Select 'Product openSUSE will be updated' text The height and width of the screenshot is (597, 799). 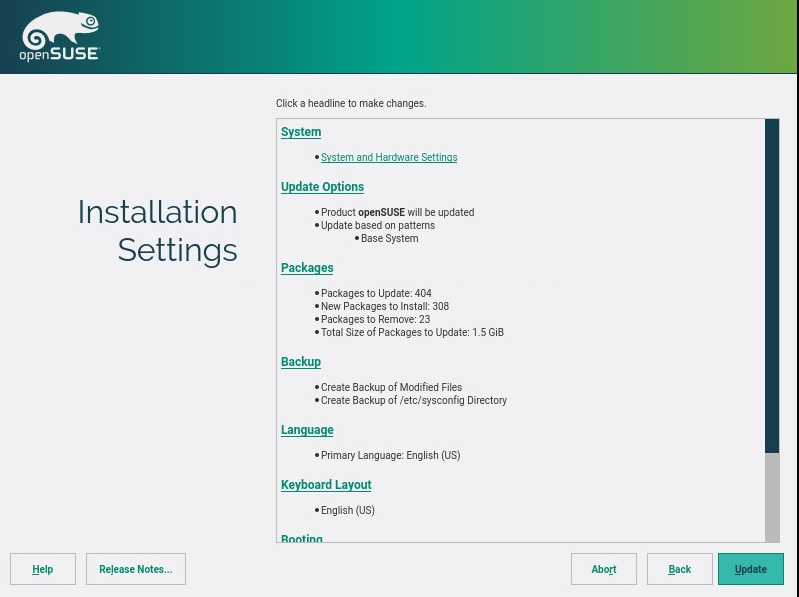(397, 212)
